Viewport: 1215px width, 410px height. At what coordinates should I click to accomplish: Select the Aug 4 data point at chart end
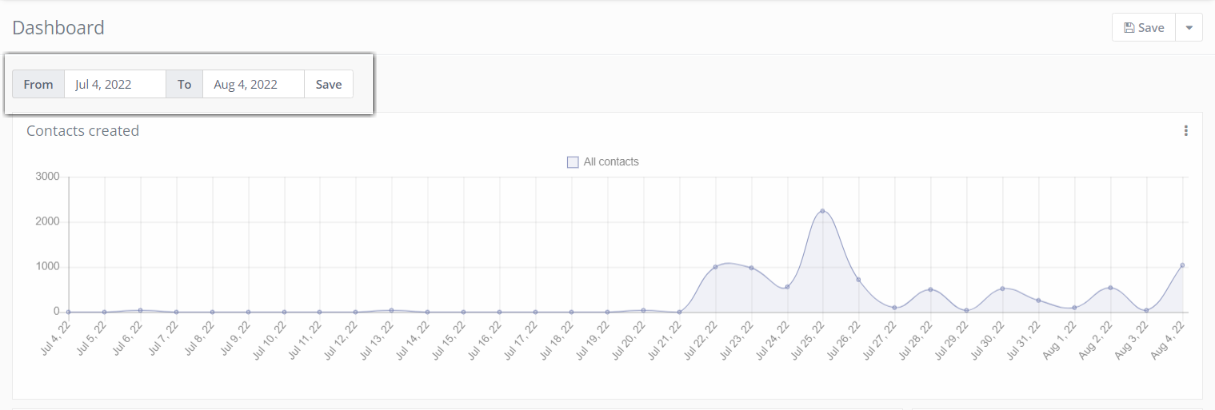pos(1182,266)
